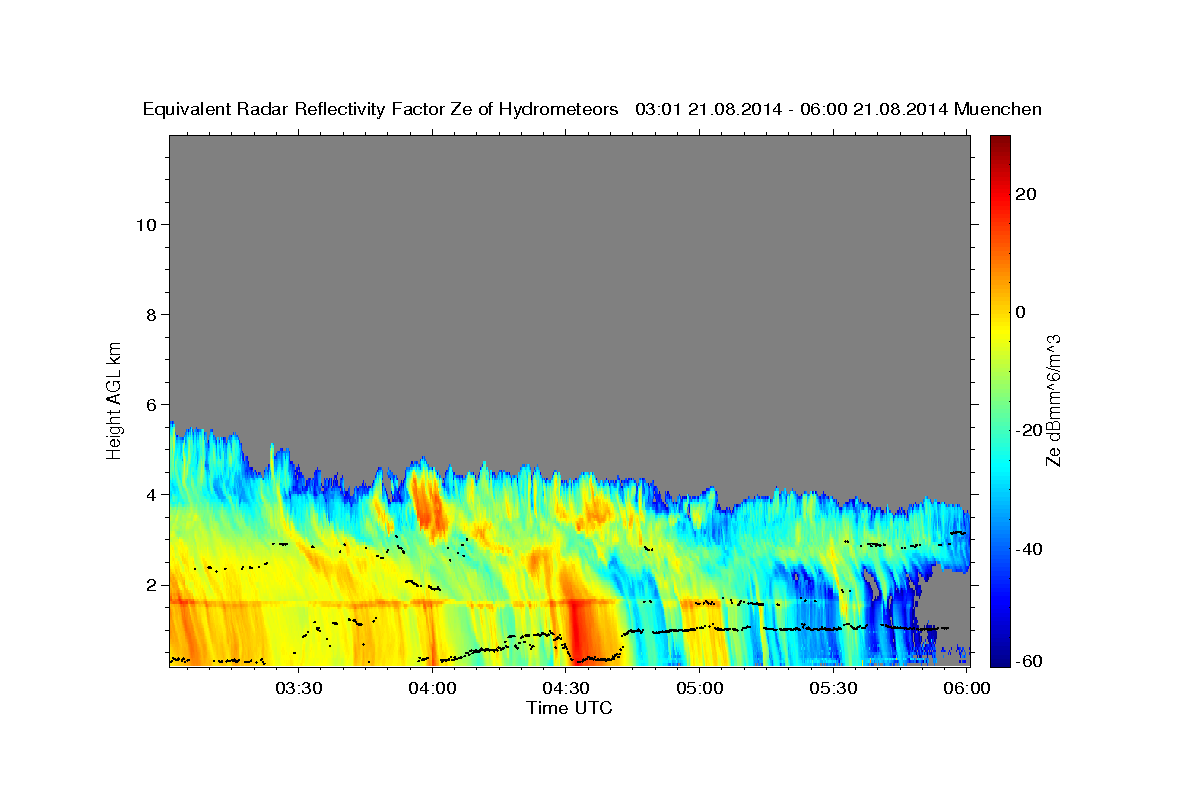Click the orange cell aloft near 04:00
The height and width of the screenshot is (800, 1200).
pyautogui.click(x=431, y=506)
